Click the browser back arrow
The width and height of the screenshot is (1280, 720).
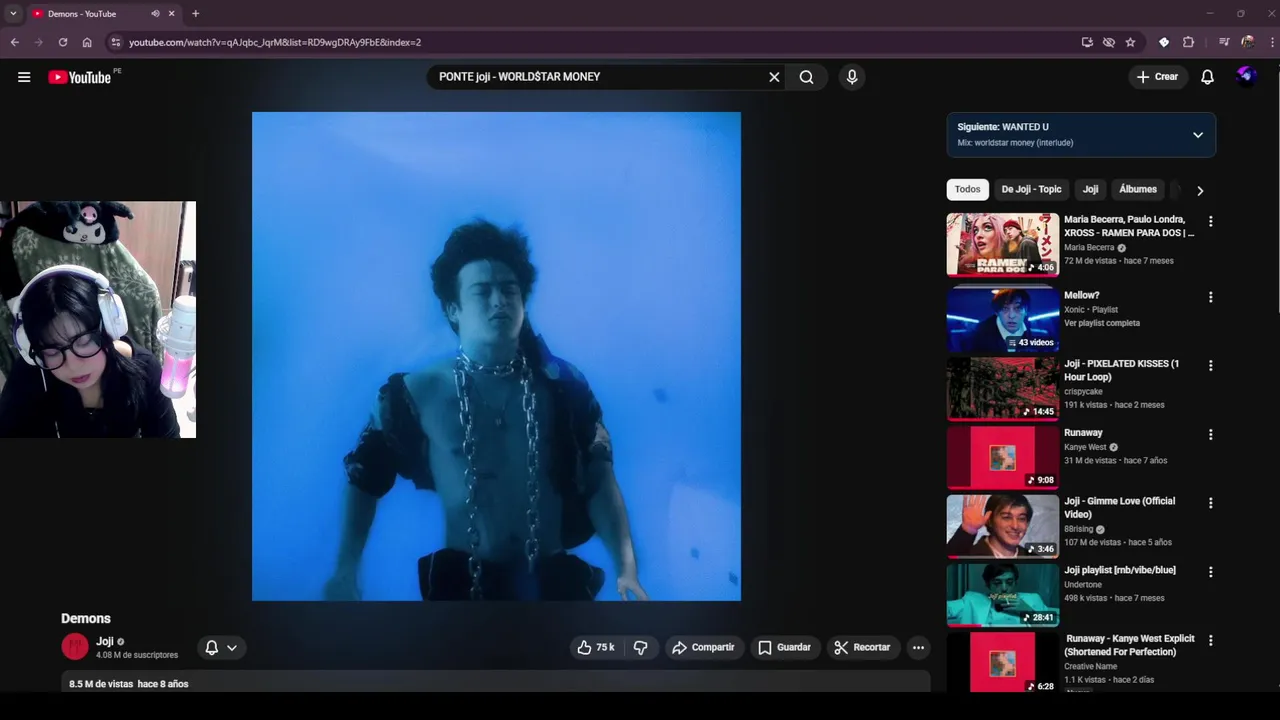(x=14, y=42)
